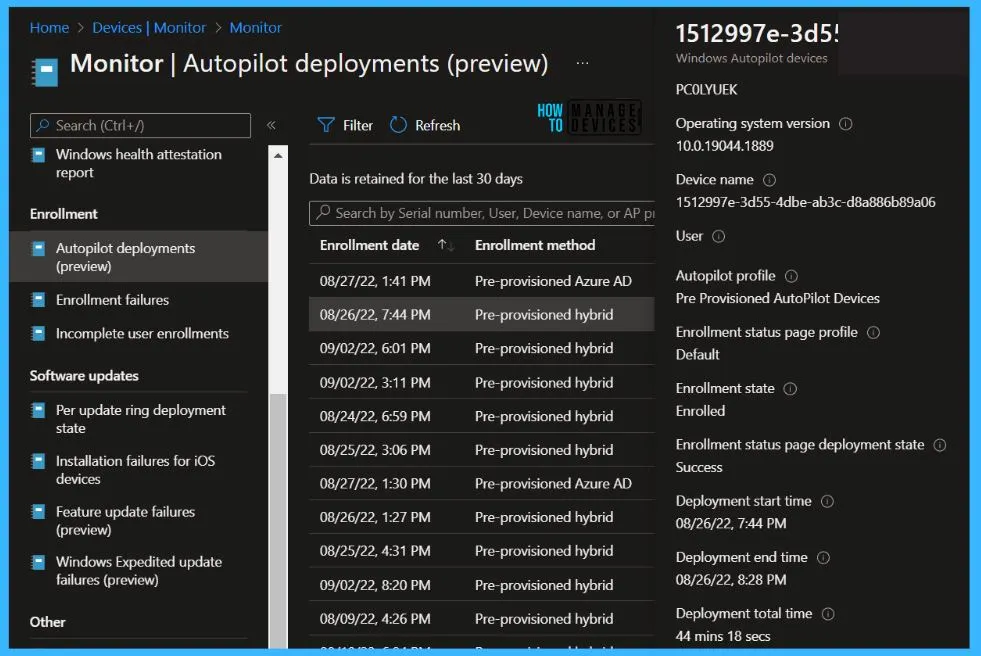Select the 09/02/22, 6:01 PM deployment row
981x656 pixels.
click(x=482, y=348)
